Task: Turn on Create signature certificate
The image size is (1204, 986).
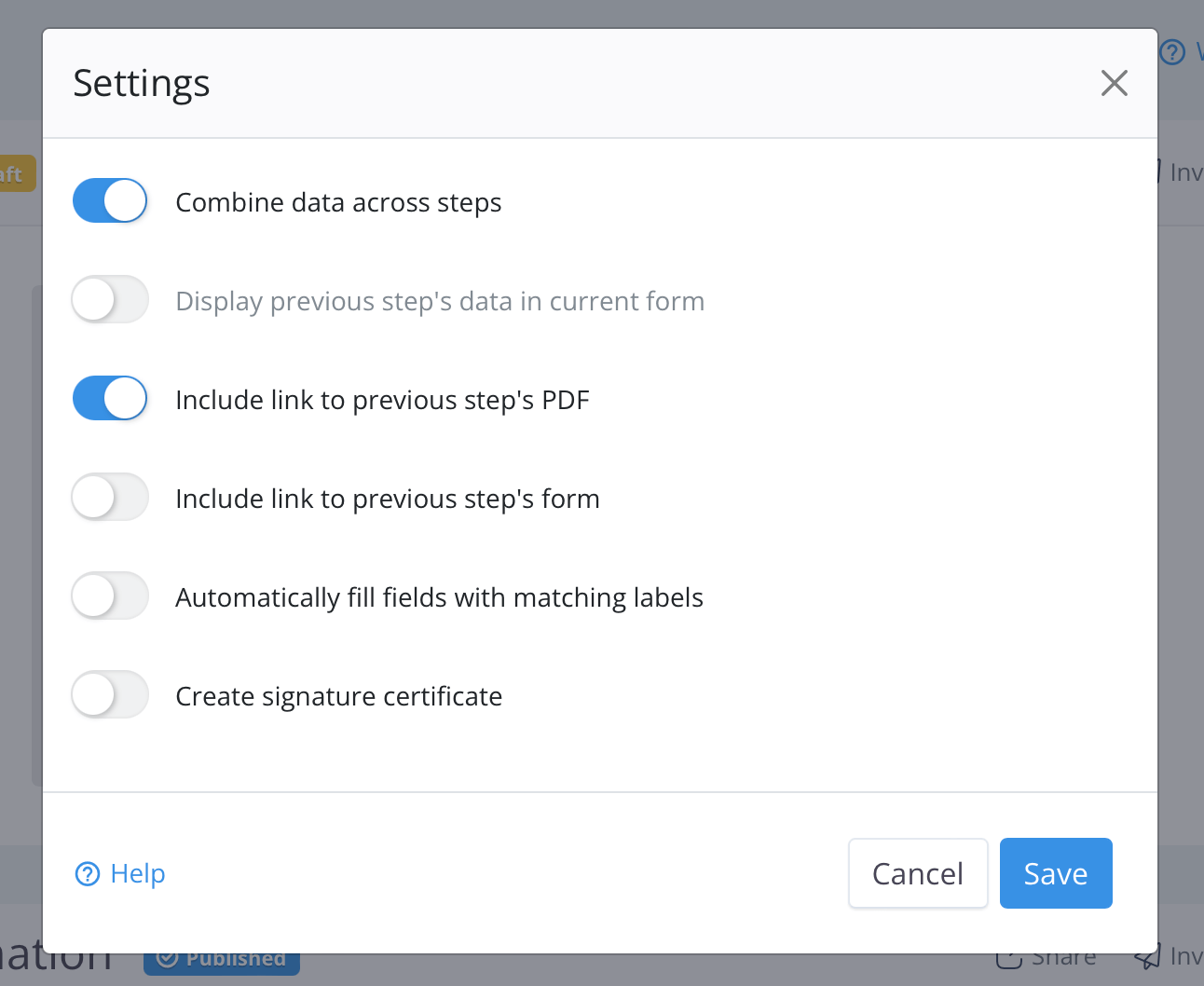Action: [110, 695]
